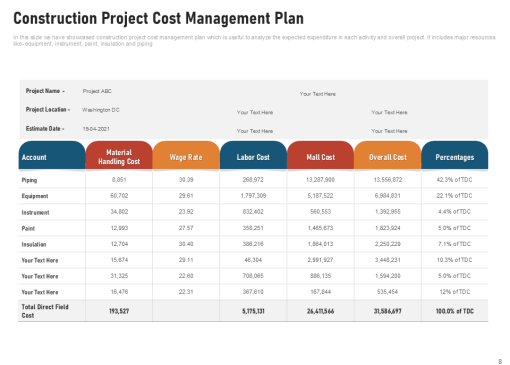Select the Washington DC location text

101,110
